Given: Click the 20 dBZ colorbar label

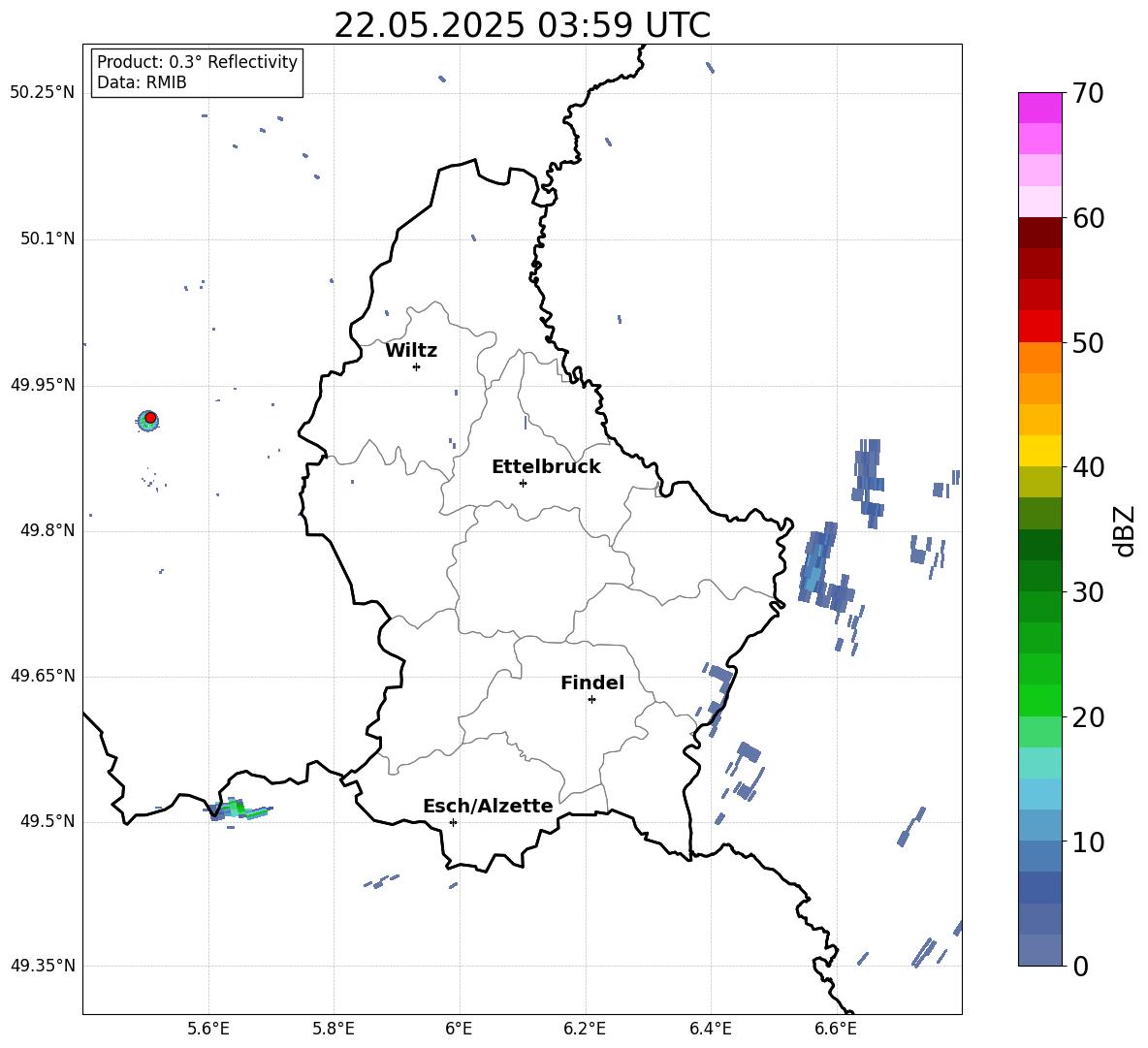Looking at the screenshot, I should point(1088,717).
